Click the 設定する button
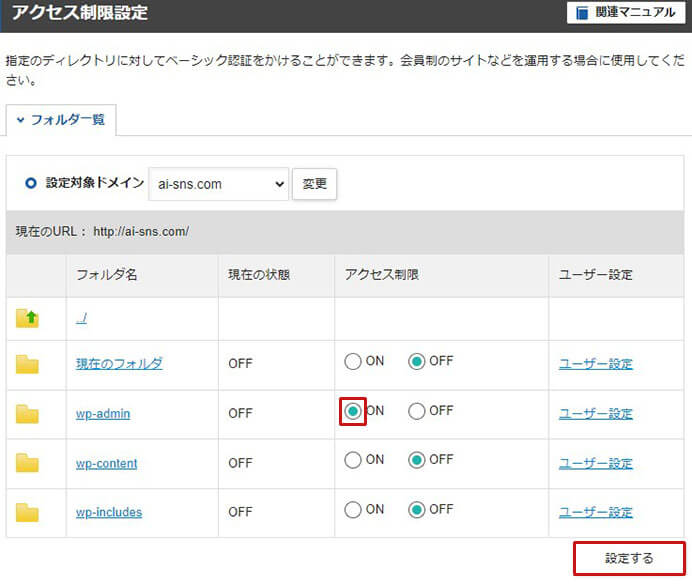 (629, 558)
